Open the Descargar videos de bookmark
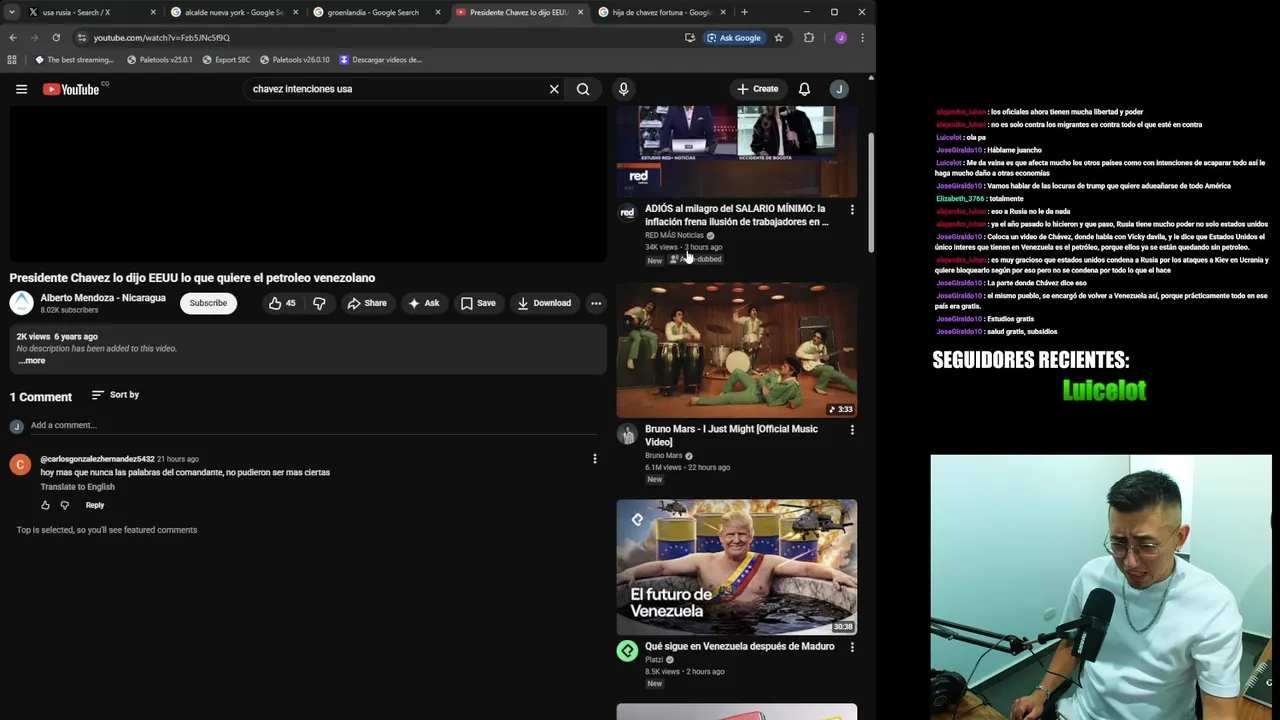 click(x=380, y=59)
